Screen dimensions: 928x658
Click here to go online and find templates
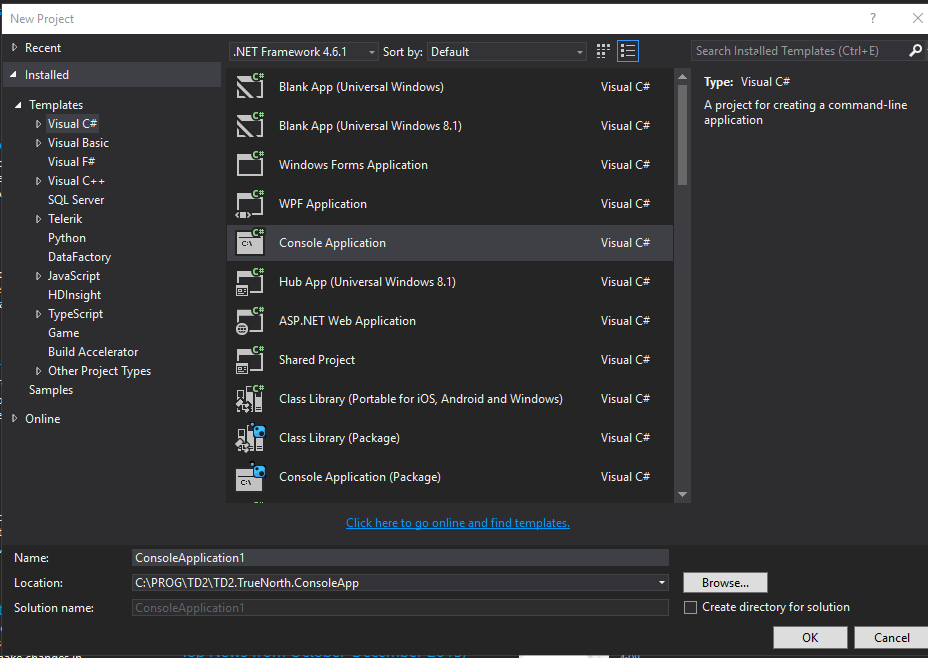(x=457, y=522)
